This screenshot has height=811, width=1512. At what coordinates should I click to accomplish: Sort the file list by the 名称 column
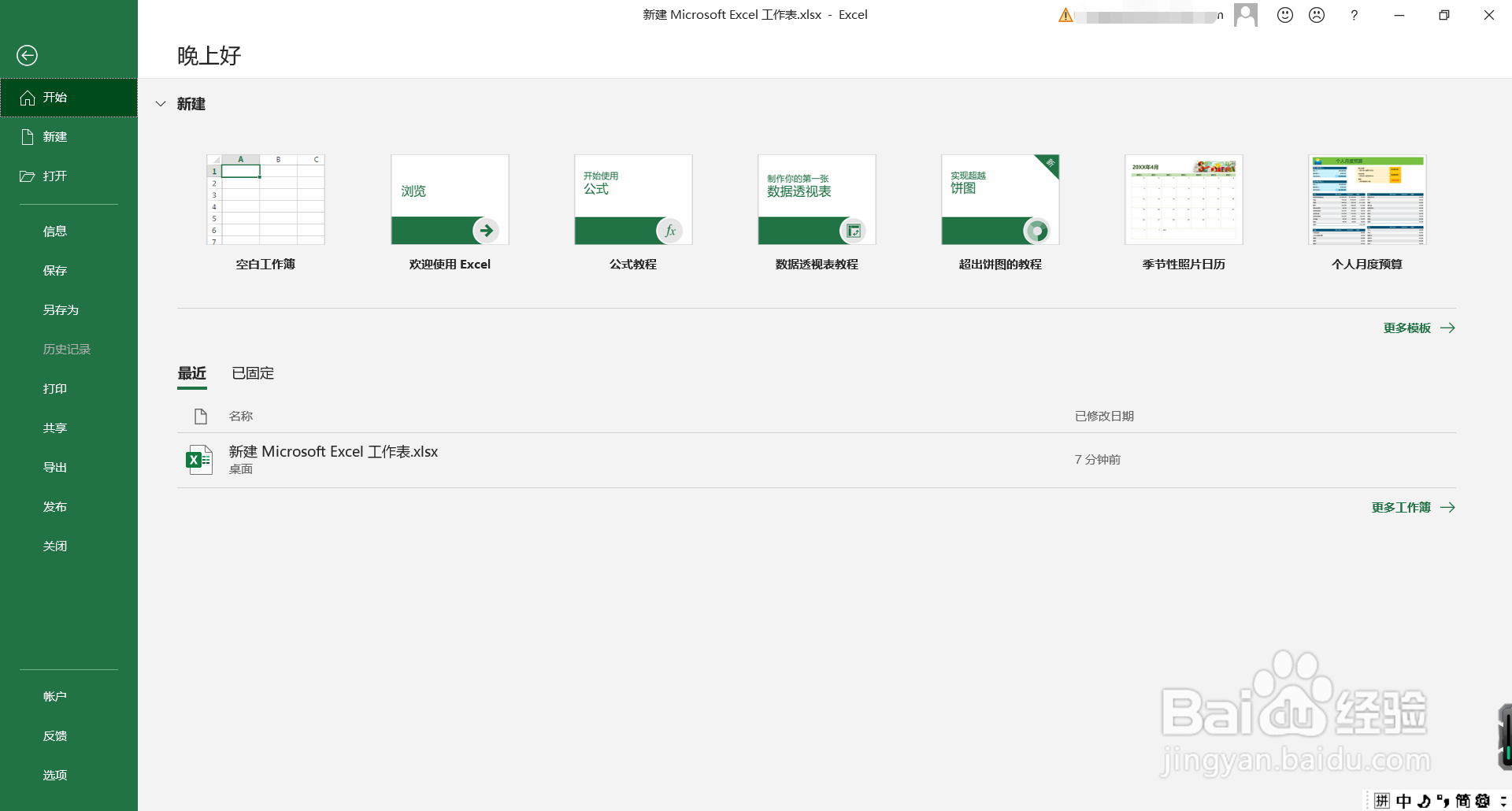click(x=241, y=417)
